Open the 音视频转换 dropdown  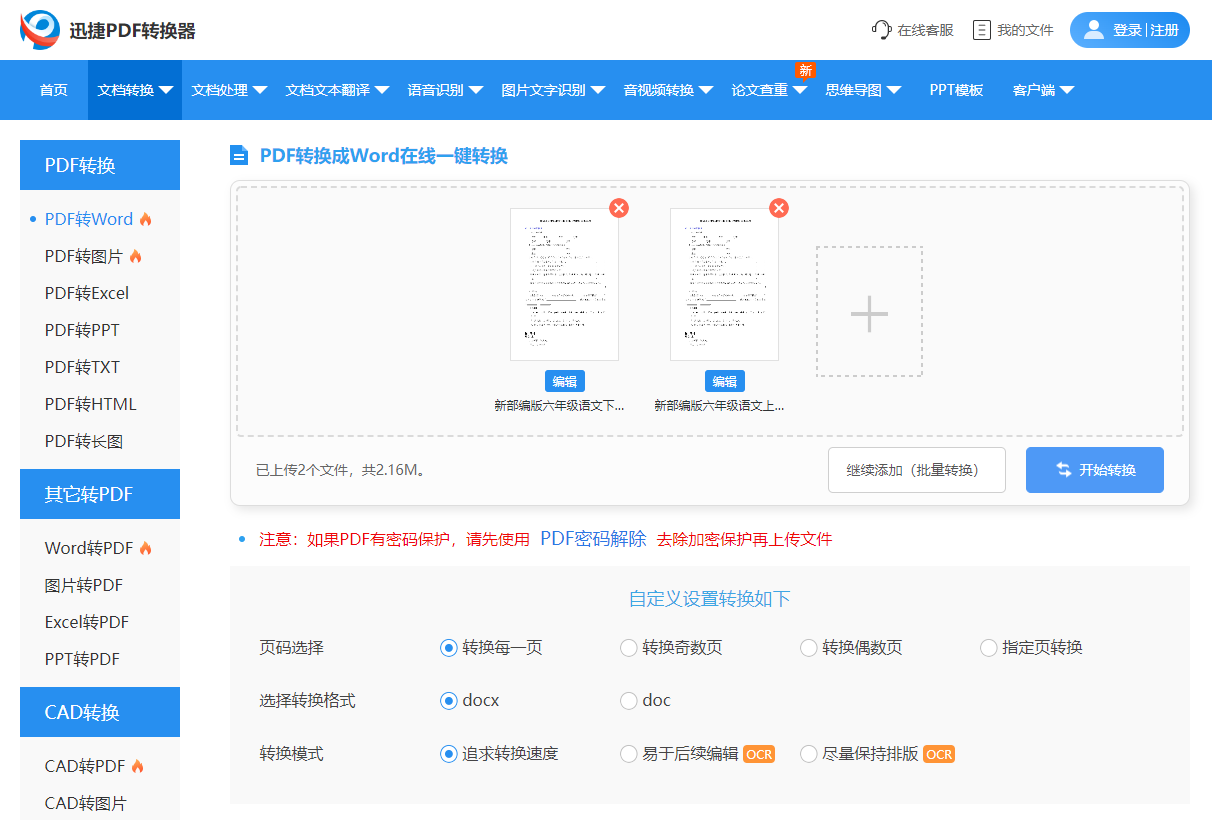point(665,89)
